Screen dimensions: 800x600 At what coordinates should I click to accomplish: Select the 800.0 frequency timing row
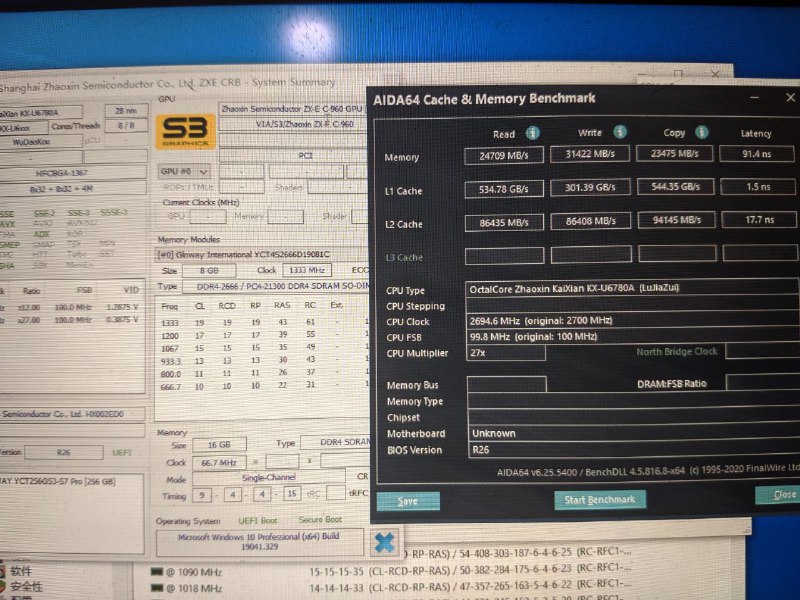point(262,373)
